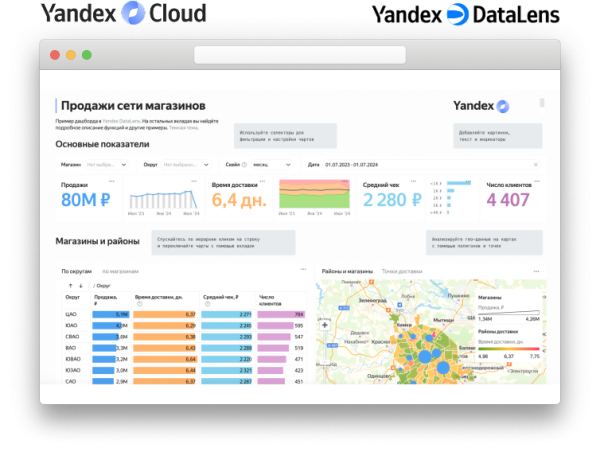Click the 2 280 ₽ average check value
The height and width of the screenshot is (452, 600).
[392, 200]
